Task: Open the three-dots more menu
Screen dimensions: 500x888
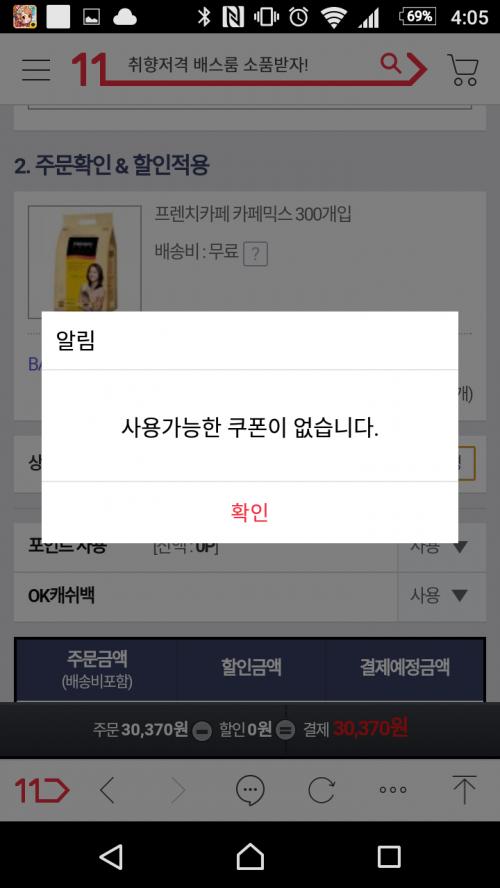Action: 393,789
